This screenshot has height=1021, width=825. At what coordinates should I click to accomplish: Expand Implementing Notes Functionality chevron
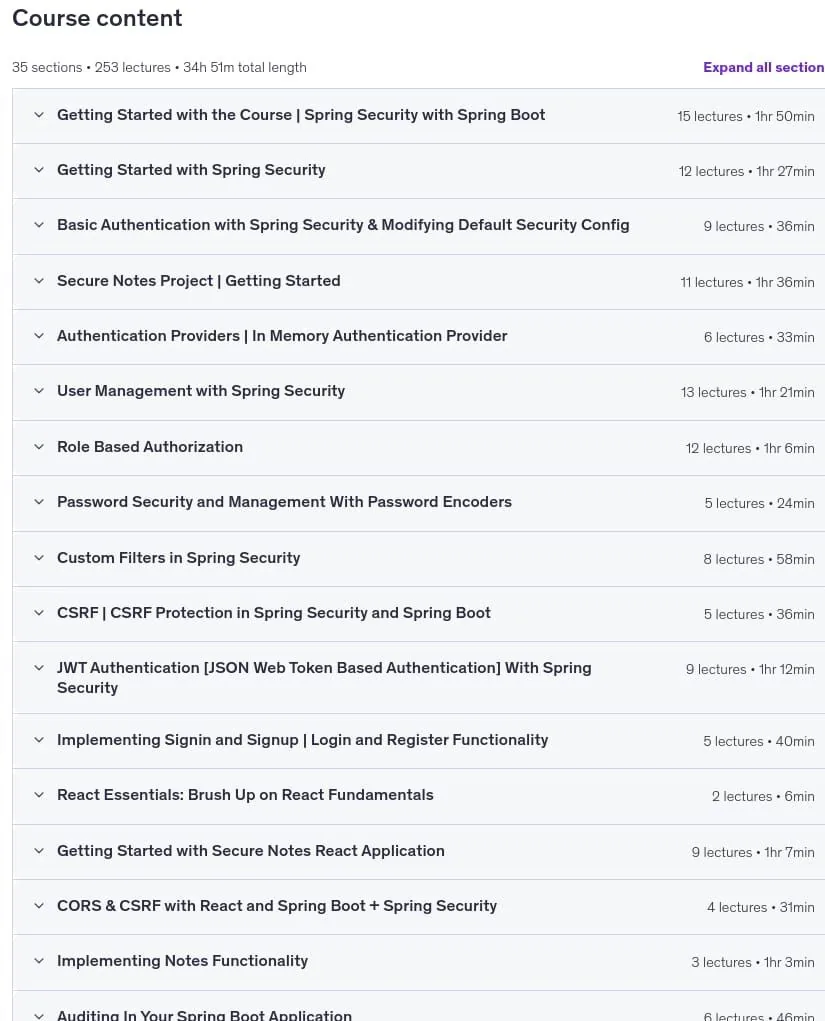[39, 961]
